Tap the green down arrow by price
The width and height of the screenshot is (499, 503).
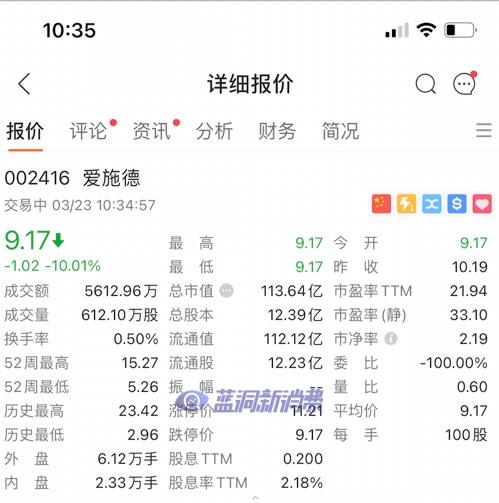pos(58,240)
